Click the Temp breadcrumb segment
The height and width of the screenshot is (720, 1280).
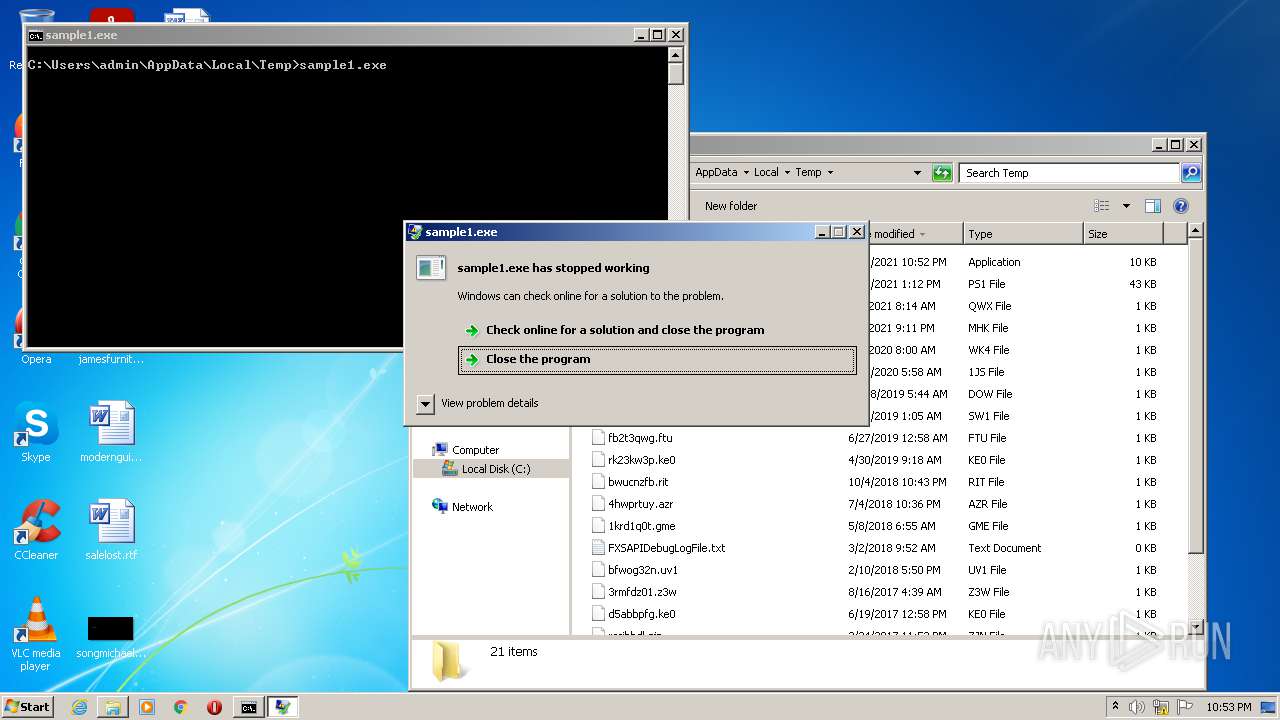tap(808, 173)
